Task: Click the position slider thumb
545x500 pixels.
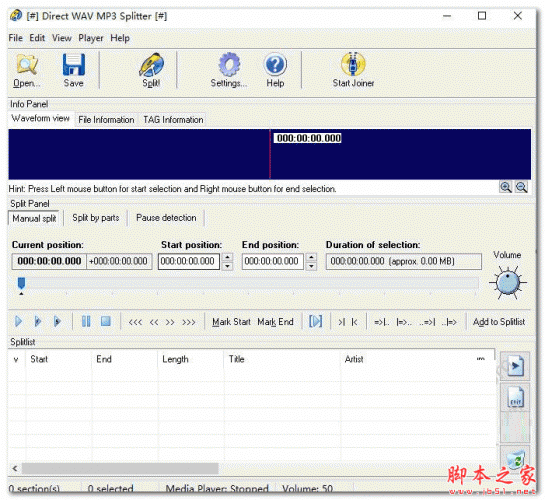Action: (x=21, y=284)
